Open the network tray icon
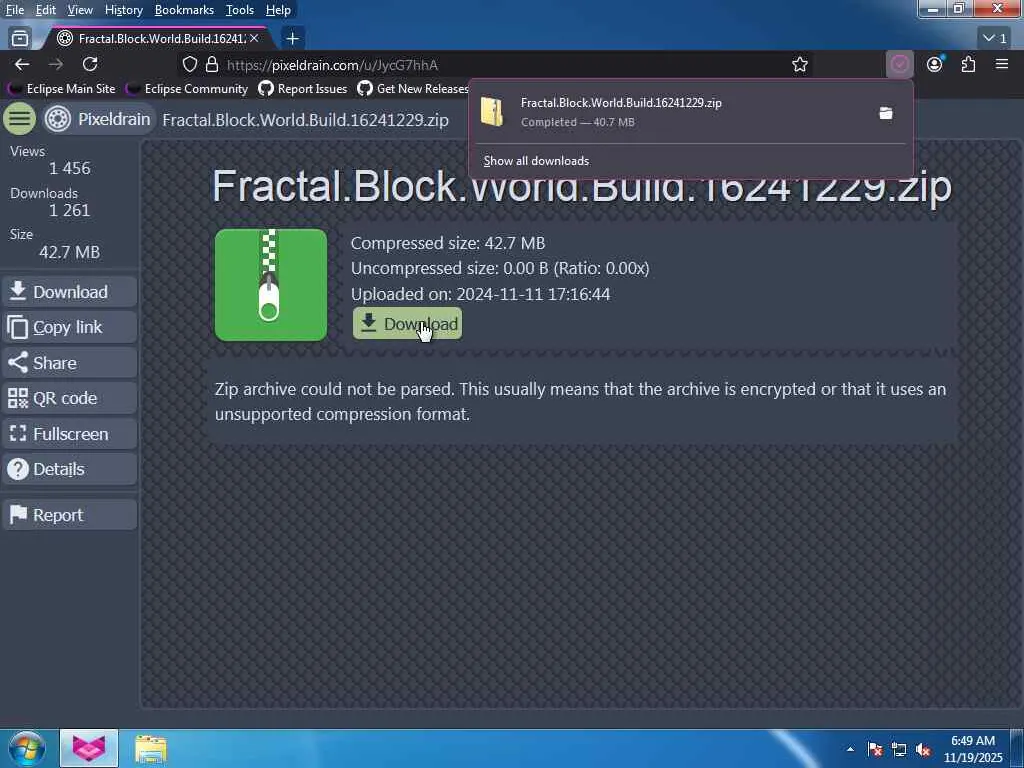Screen dimensions: 1024x768 899,749
